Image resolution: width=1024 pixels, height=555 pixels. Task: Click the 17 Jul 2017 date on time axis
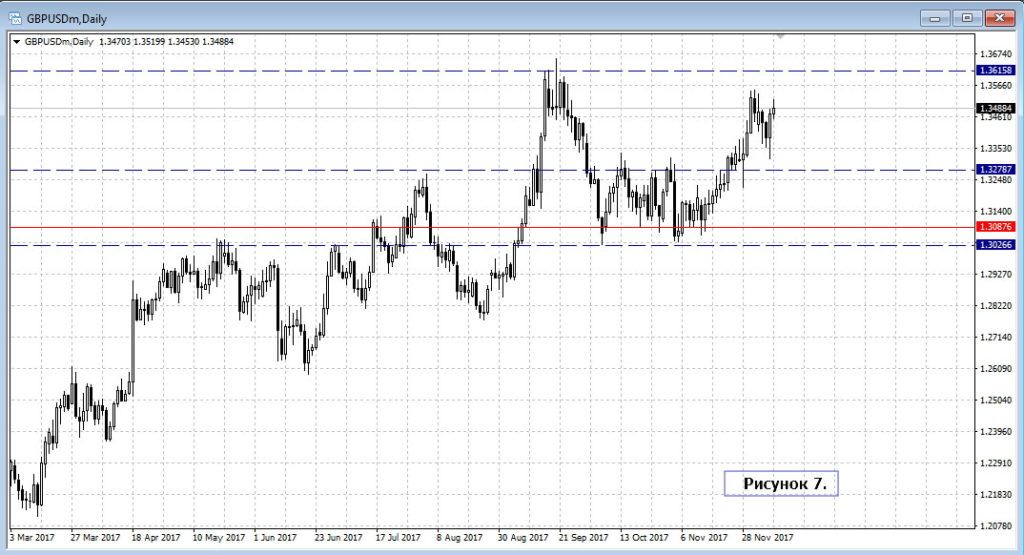pos(399,537)
